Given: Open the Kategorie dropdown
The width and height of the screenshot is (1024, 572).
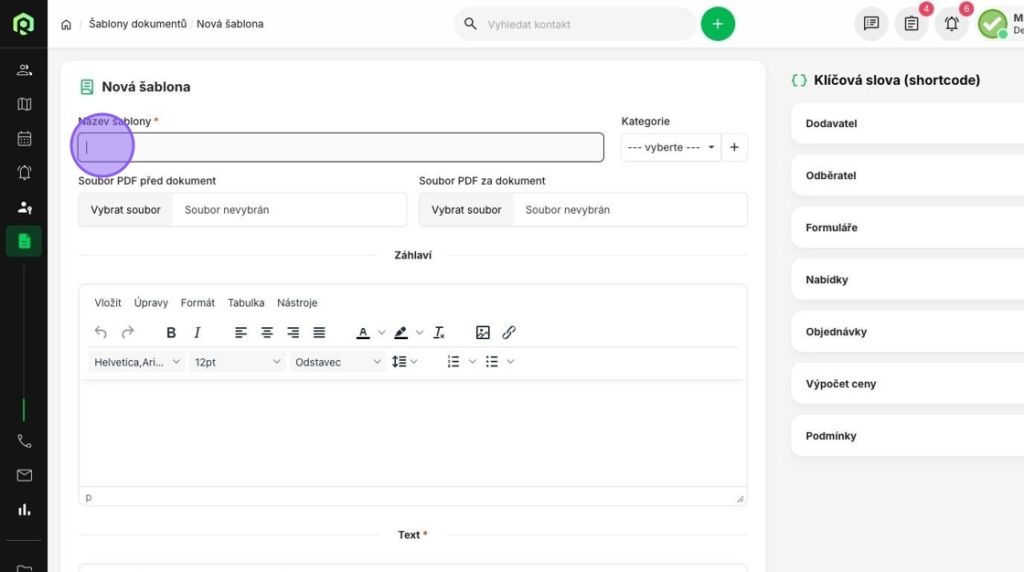Looking at the screenshot, I should [670, 147].
